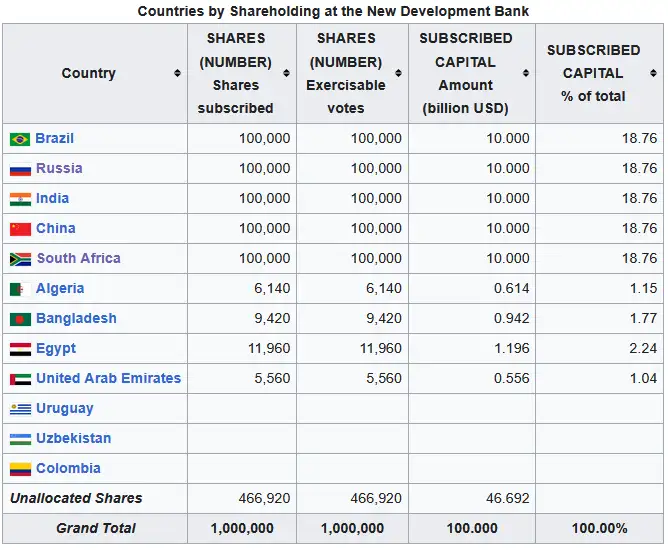
Task: Click the Russia flag icon
Action: pos(20,169)
